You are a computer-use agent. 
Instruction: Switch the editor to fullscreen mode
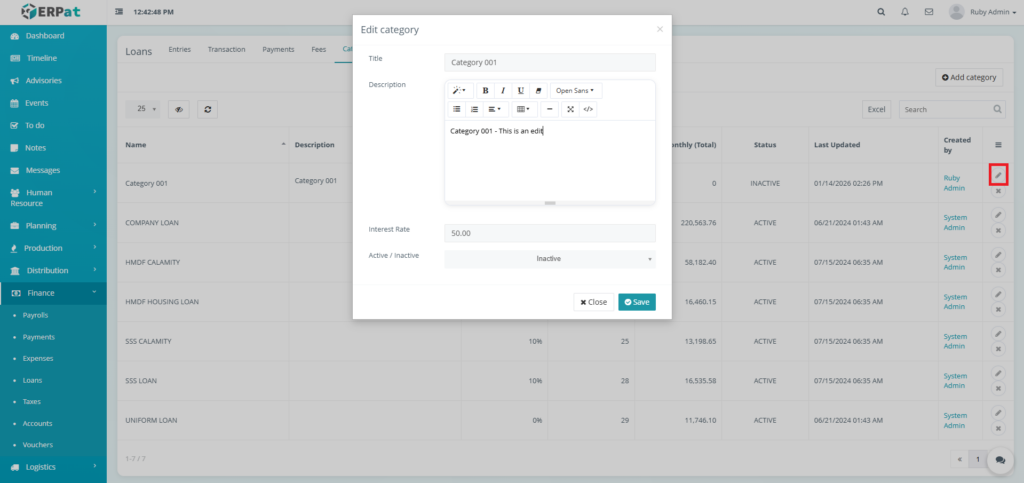point(570,109)
